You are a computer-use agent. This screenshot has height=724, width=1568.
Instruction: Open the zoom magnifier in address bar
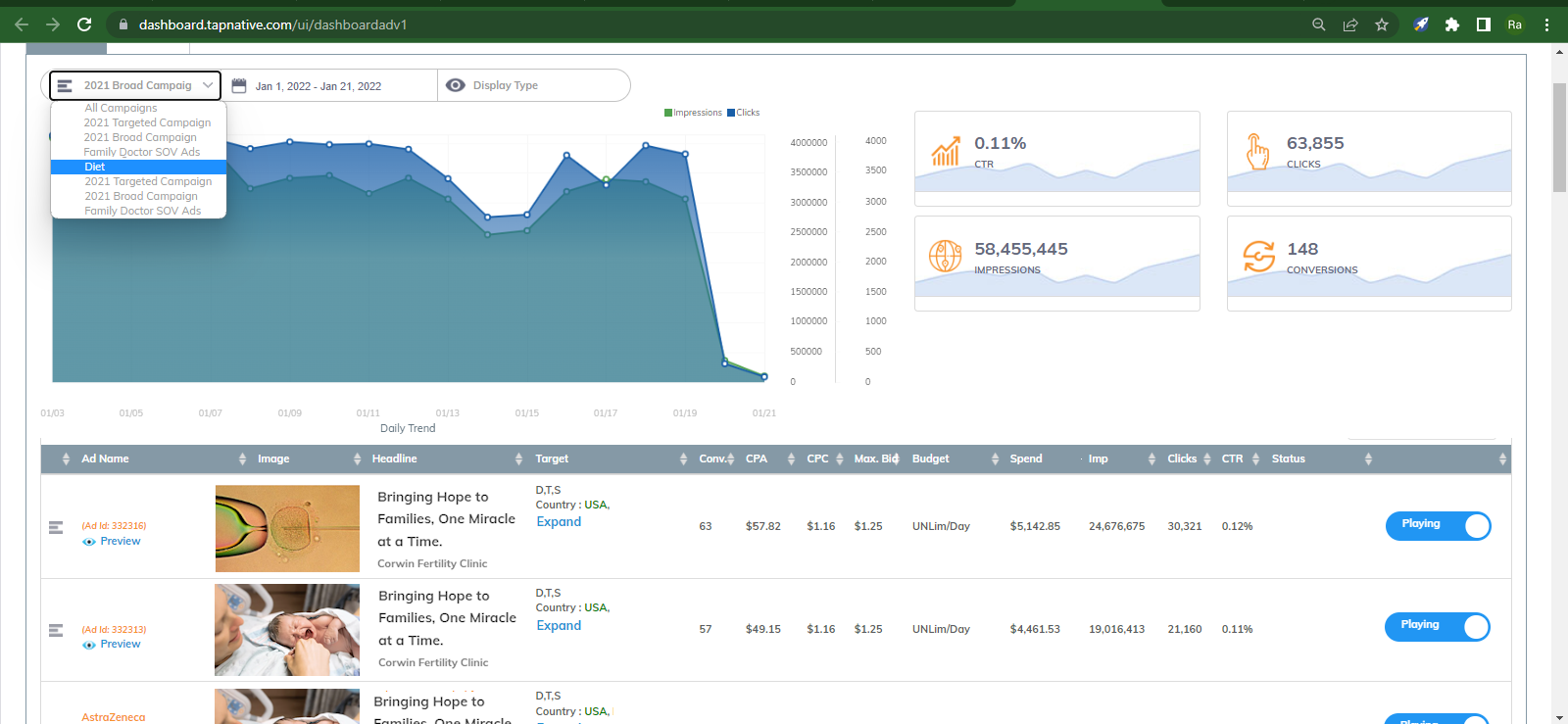(1319, 24)
